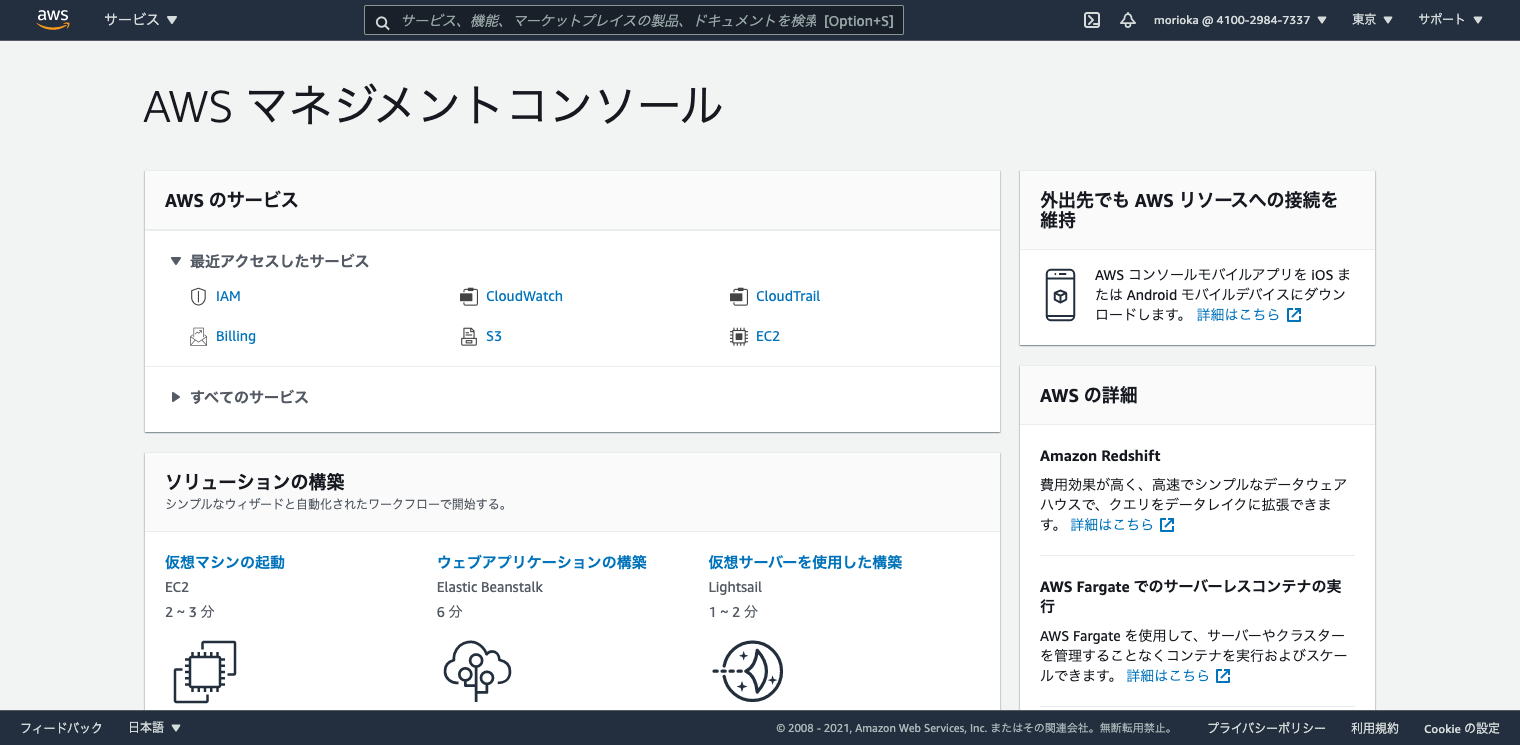Screen dimensions: 1520x745
Task: Click the Lightsail subtitle text
Action: pos(735,587)
